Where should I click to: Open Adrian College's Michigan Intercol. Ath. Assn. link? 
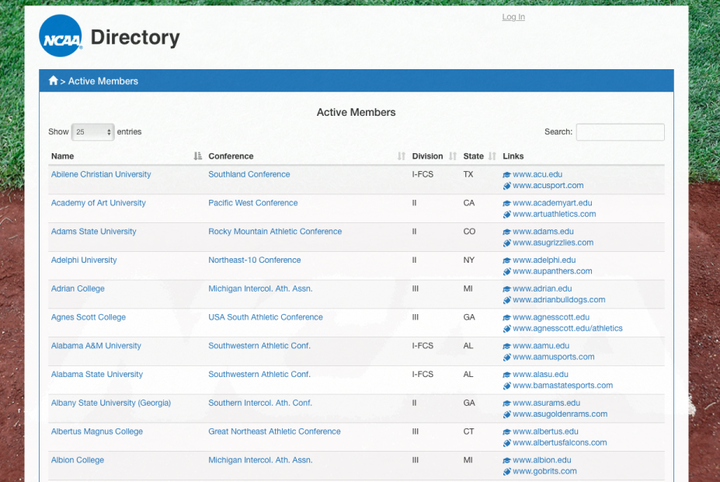click(x=260, y=288)
